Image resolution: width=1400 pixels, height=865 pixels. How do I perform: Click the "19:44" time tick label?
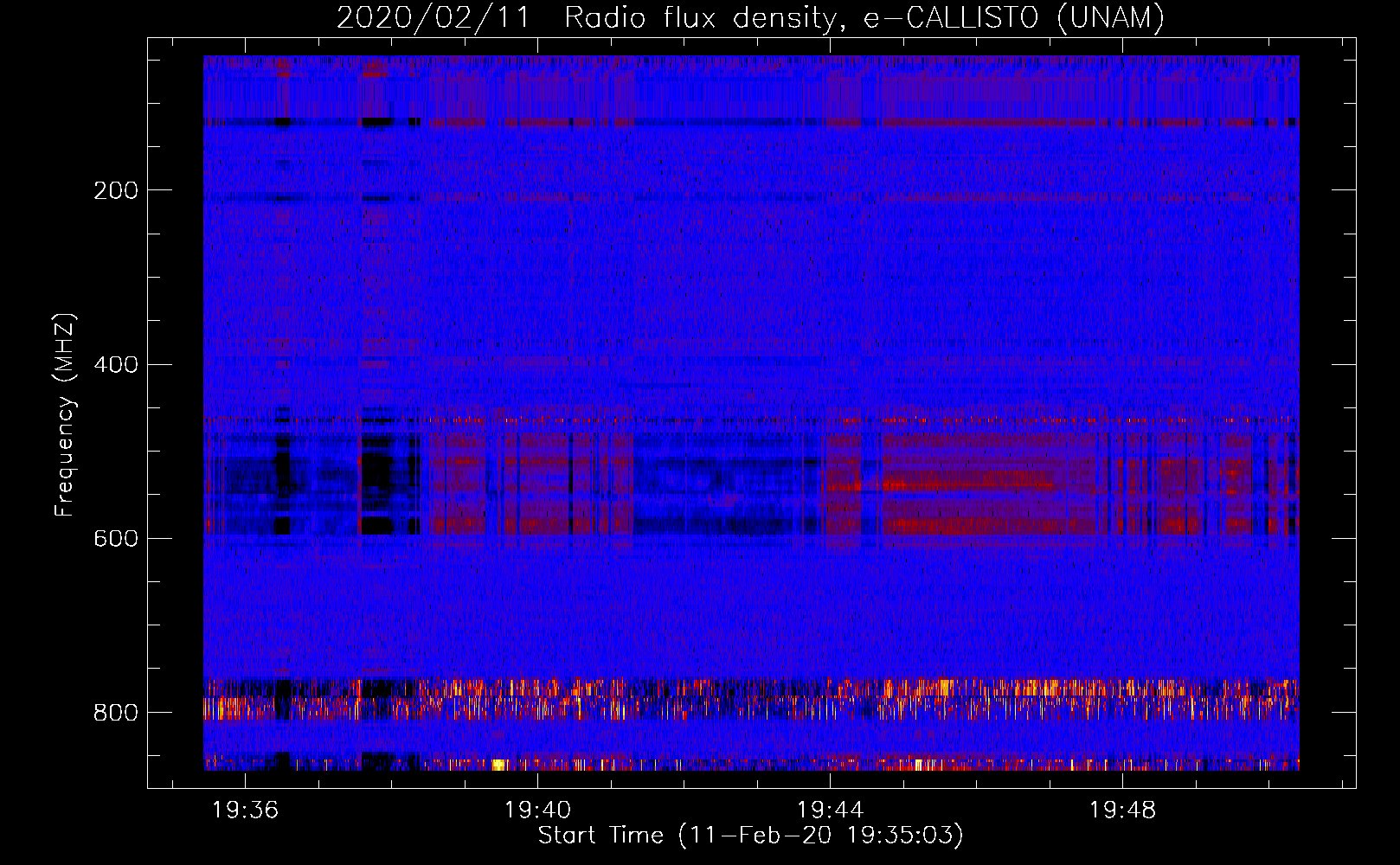(x=830, y=811)
